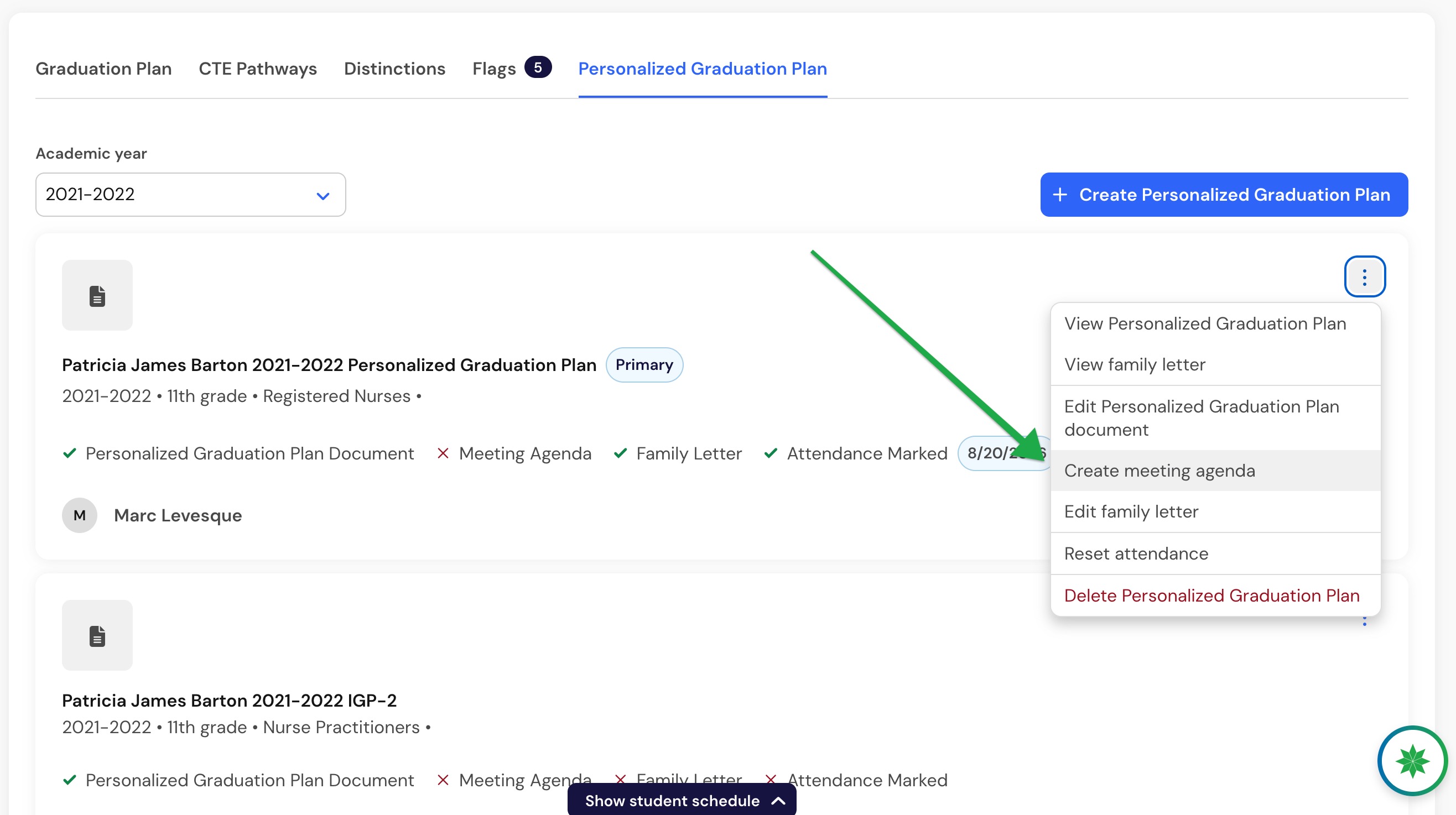
Task: Click the plus icon in Create plan button
Action: pos(1060,195)
